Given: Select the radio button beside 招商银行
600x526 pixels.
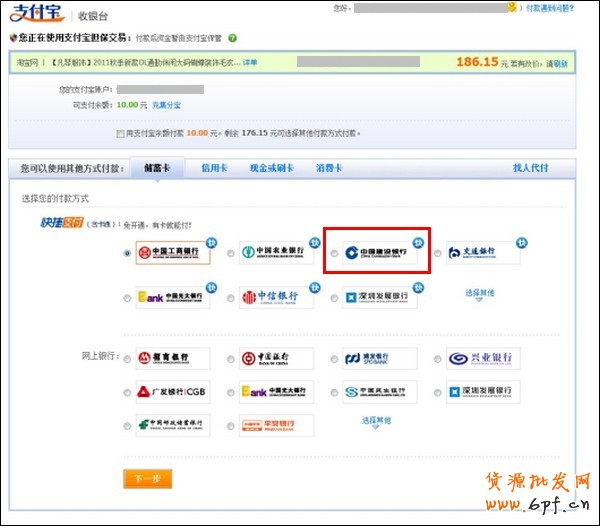Looking at the screenshot, I should (x=126, y=360).
